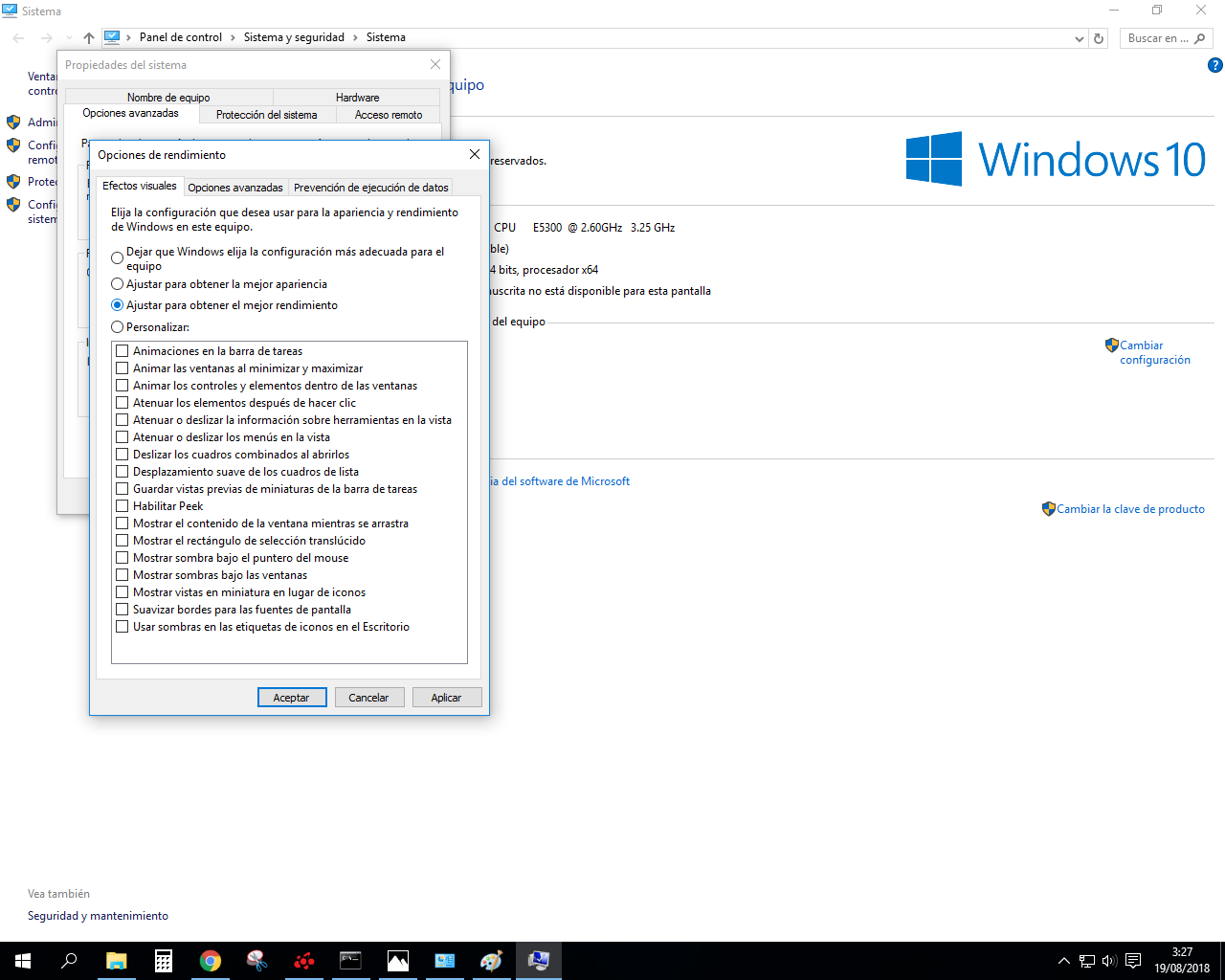Image resolution: width=1225 pixels, height=980 pixels.
Task: Open 'Prevención de ejecución de datos' tab
Action: pos(370,188)
